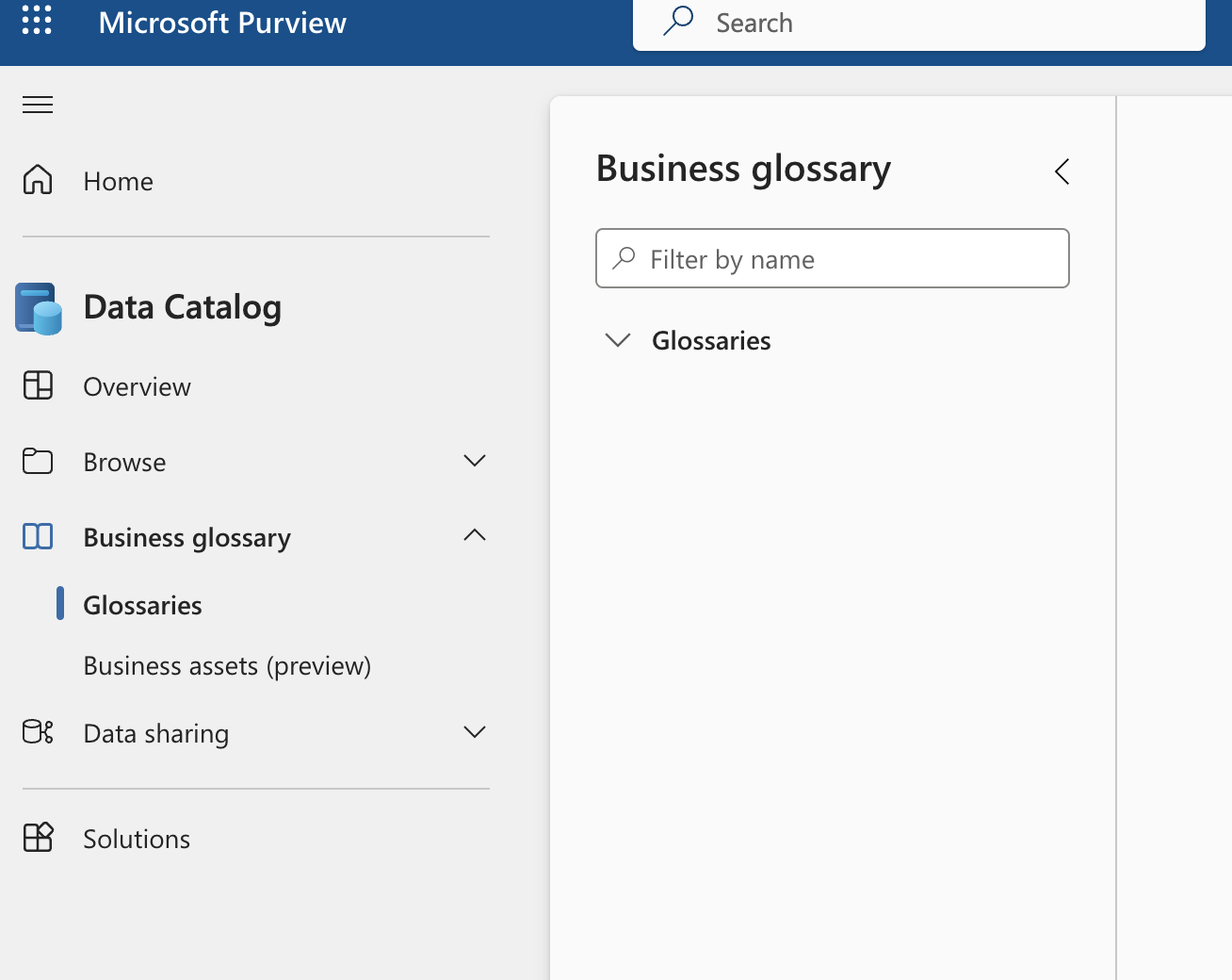Click the Home house icon
The height and width of the screenshot is (980, 1232).
38,180
